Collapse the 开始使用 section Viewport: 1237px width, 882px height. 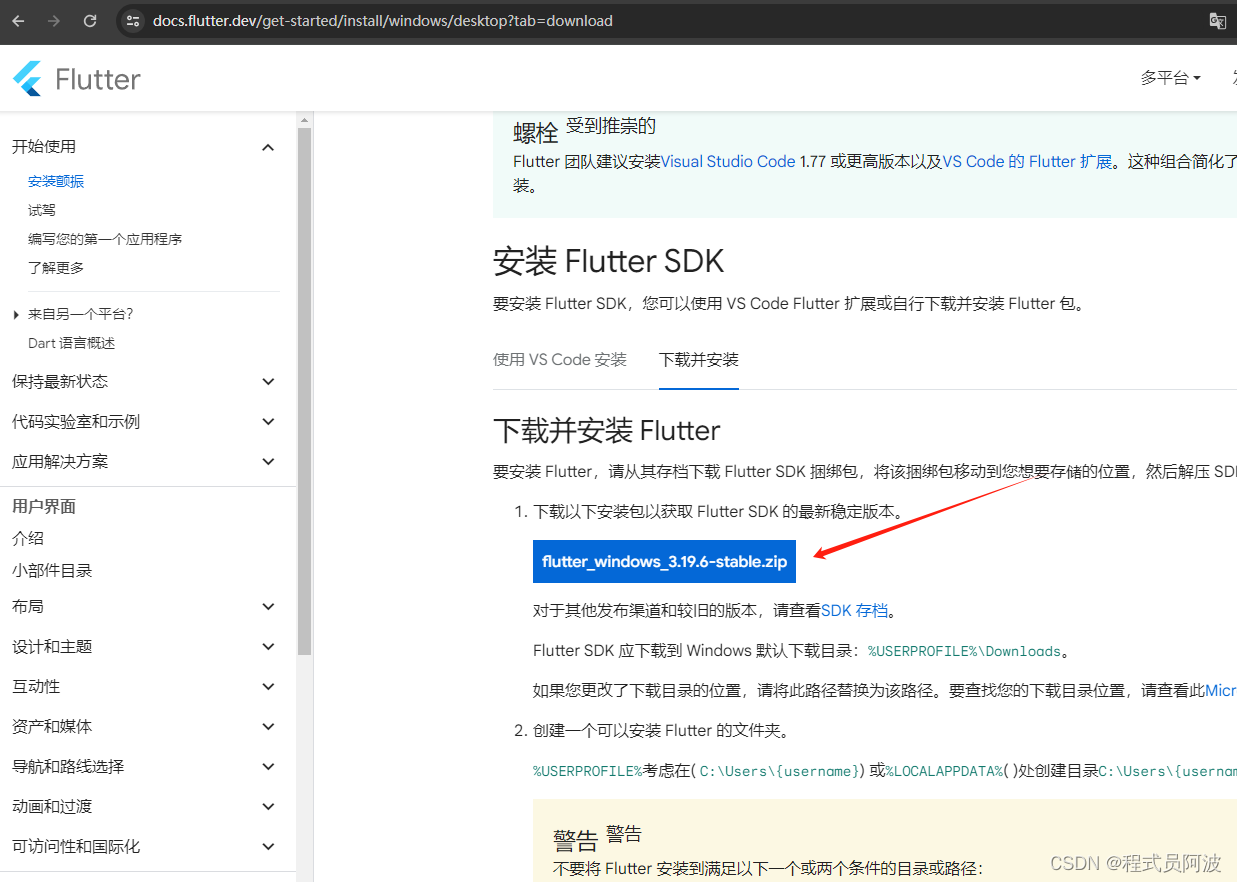pos(267,147)
